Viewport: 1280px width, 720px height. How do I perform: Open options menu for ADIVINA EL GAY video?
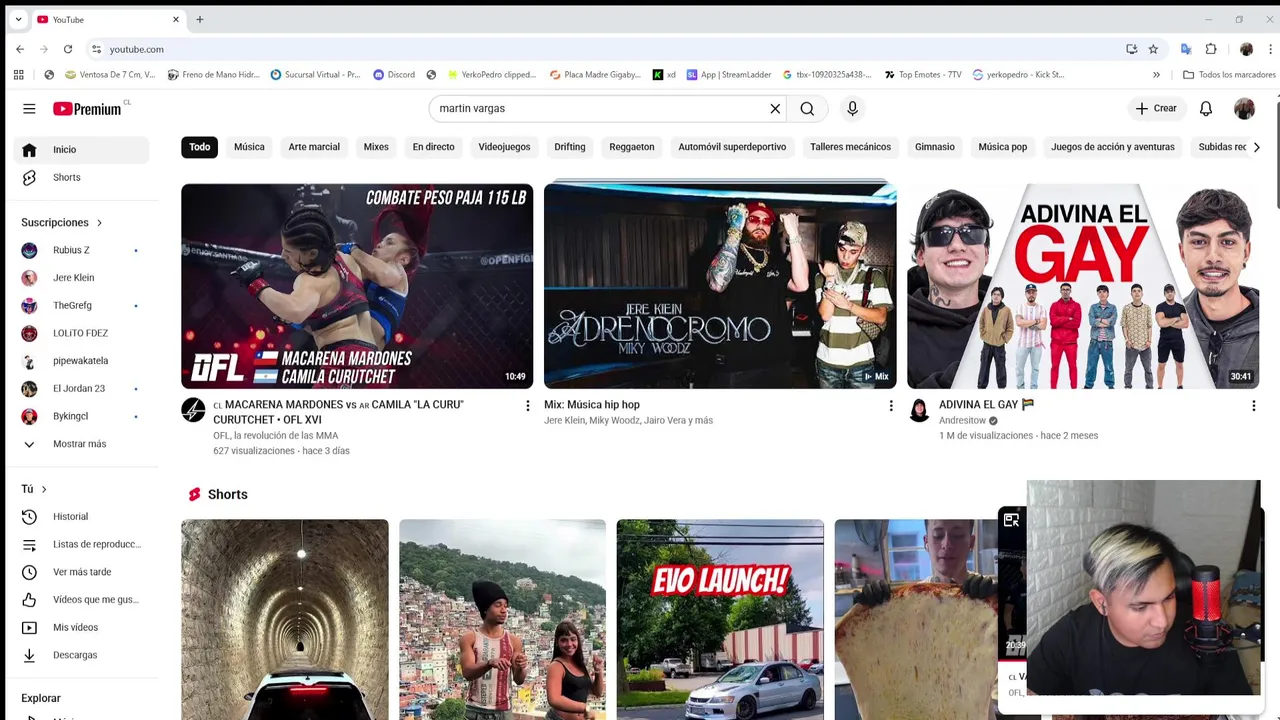point(1253,406)
